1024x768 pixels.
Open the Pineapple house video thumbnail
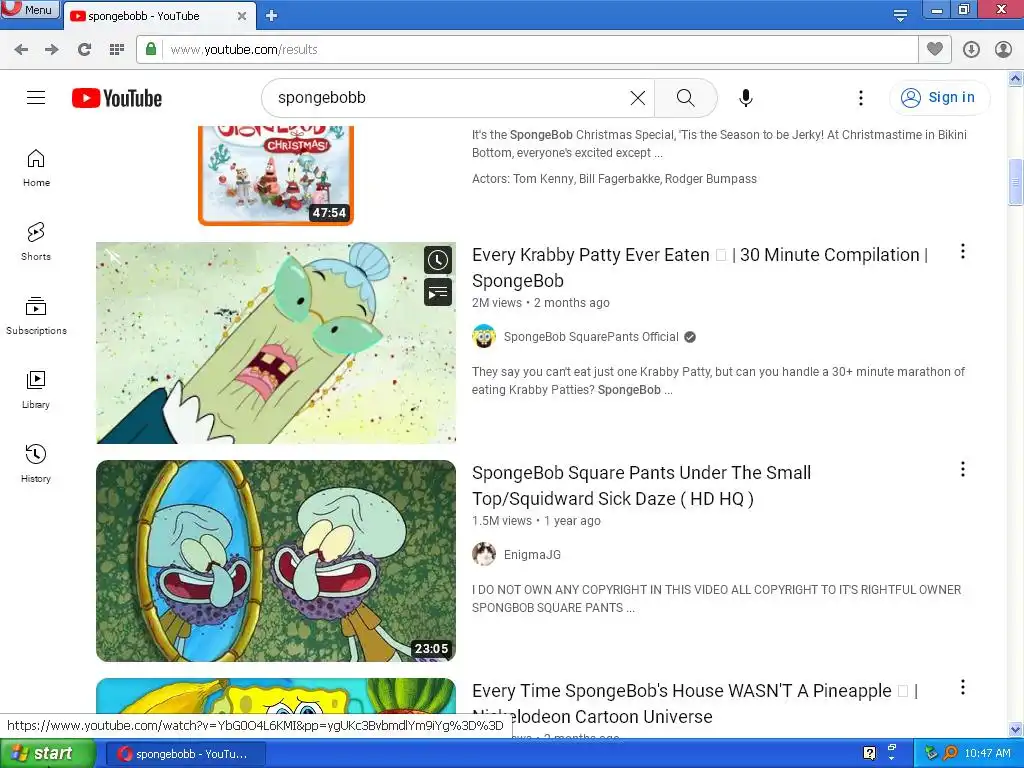276,696
